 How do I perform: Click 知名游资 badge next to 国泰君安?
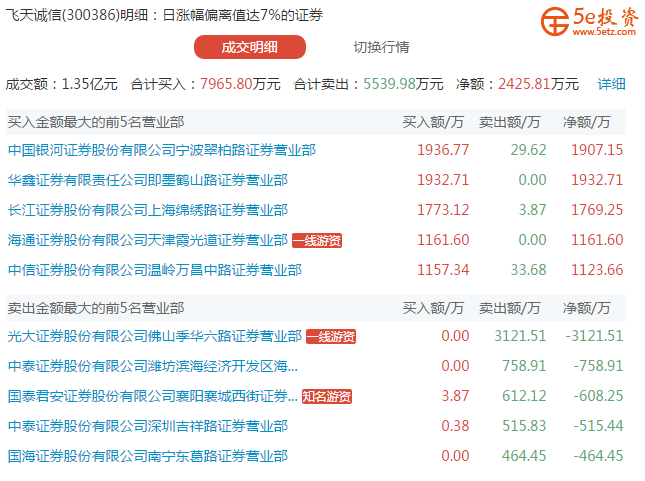[x=327, y=397]
